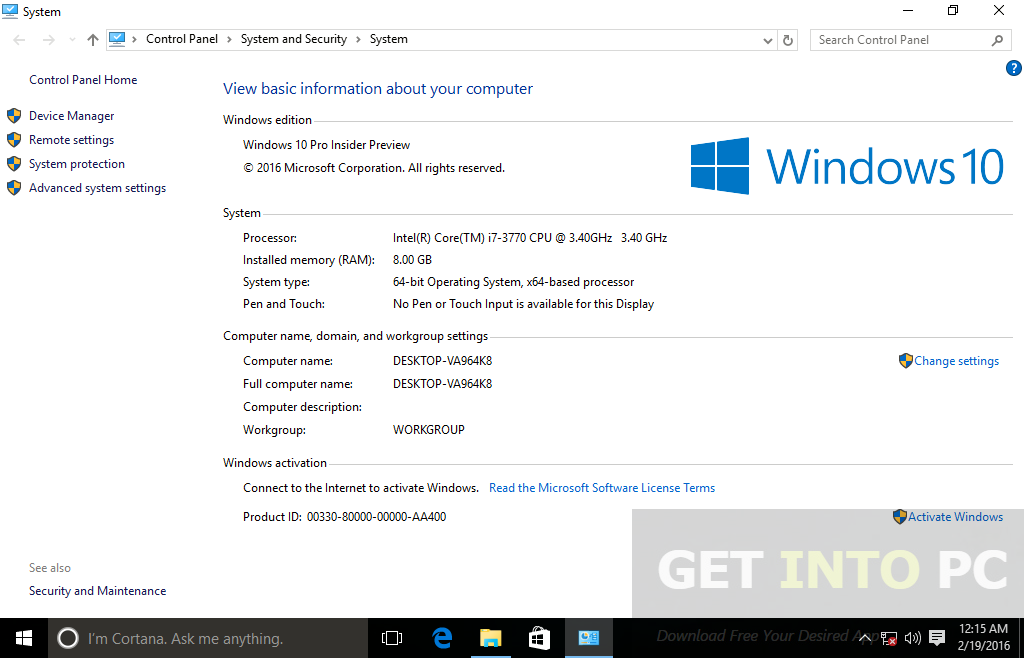1024x658 pixels.
Task: Select the System taskbar window icon
Action: [588, 638]
